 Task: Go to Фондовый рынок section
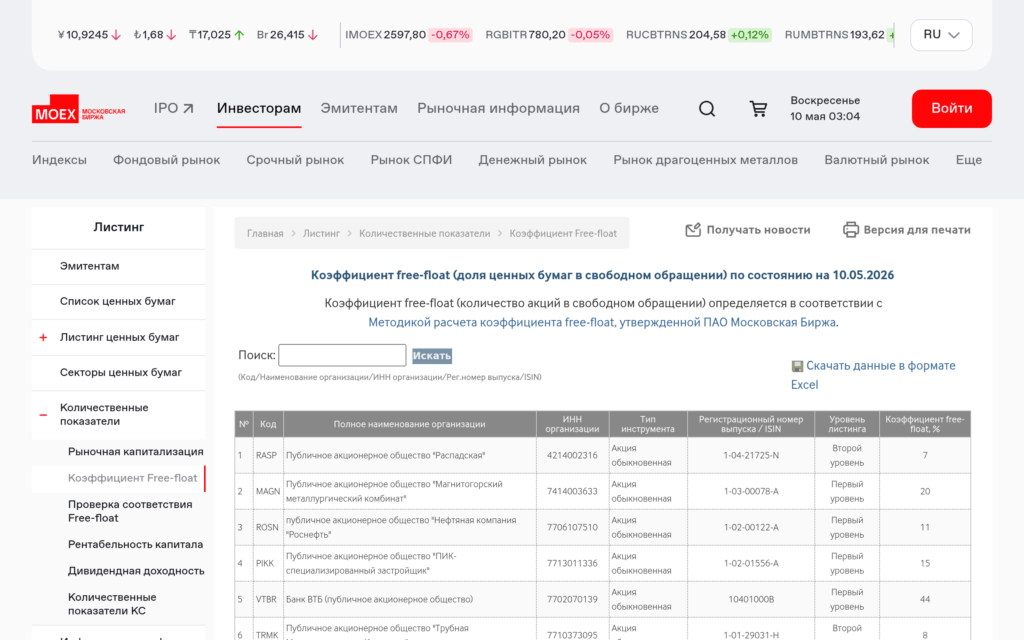167,160
